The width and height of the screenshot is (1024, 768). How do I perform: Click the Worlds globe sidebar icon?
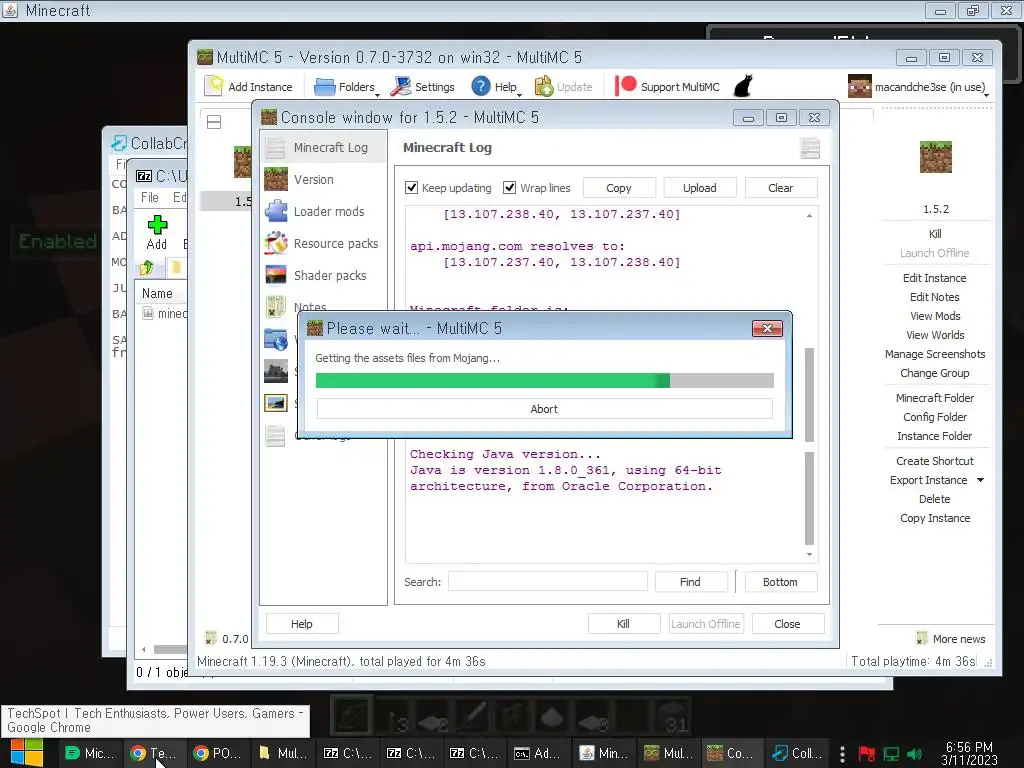tap(276, 340)
